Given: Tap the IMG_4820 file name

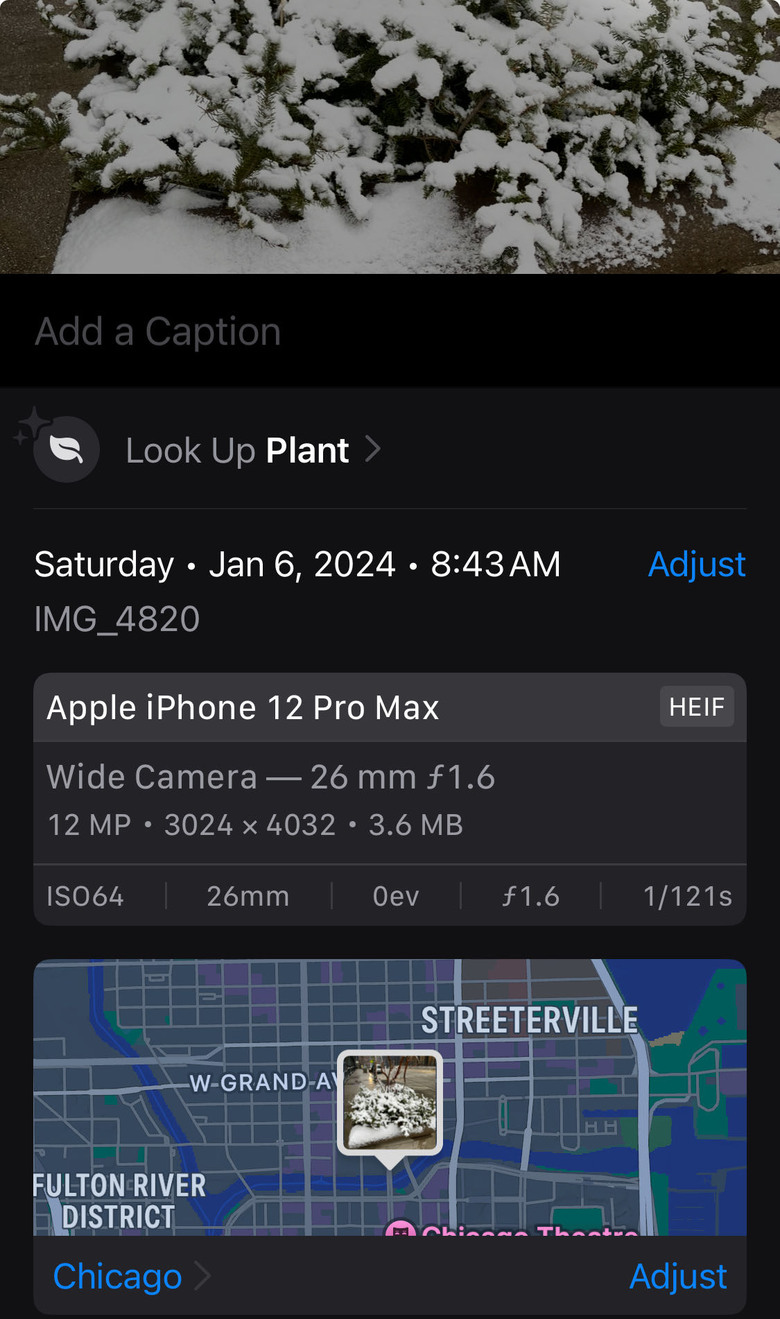Looking at the screenshot, I should (x=117, y=619).
